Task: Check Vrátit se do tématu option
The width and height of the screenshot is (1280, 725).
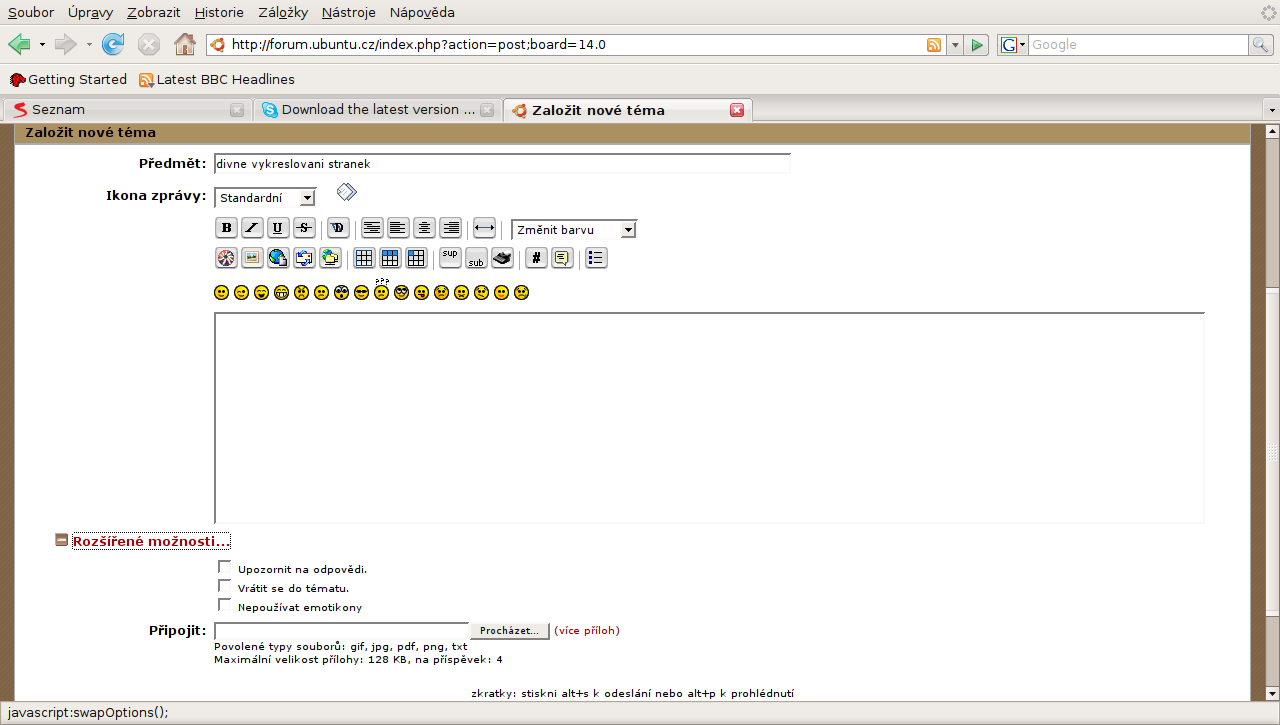Action: 224,587
